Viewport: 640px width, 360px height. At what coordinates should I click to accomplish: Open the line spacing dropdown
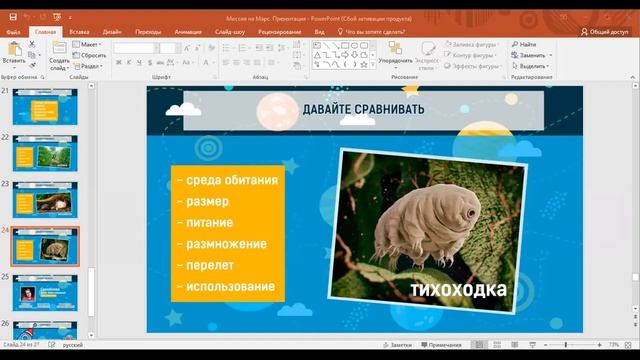[x=282, y=48]
